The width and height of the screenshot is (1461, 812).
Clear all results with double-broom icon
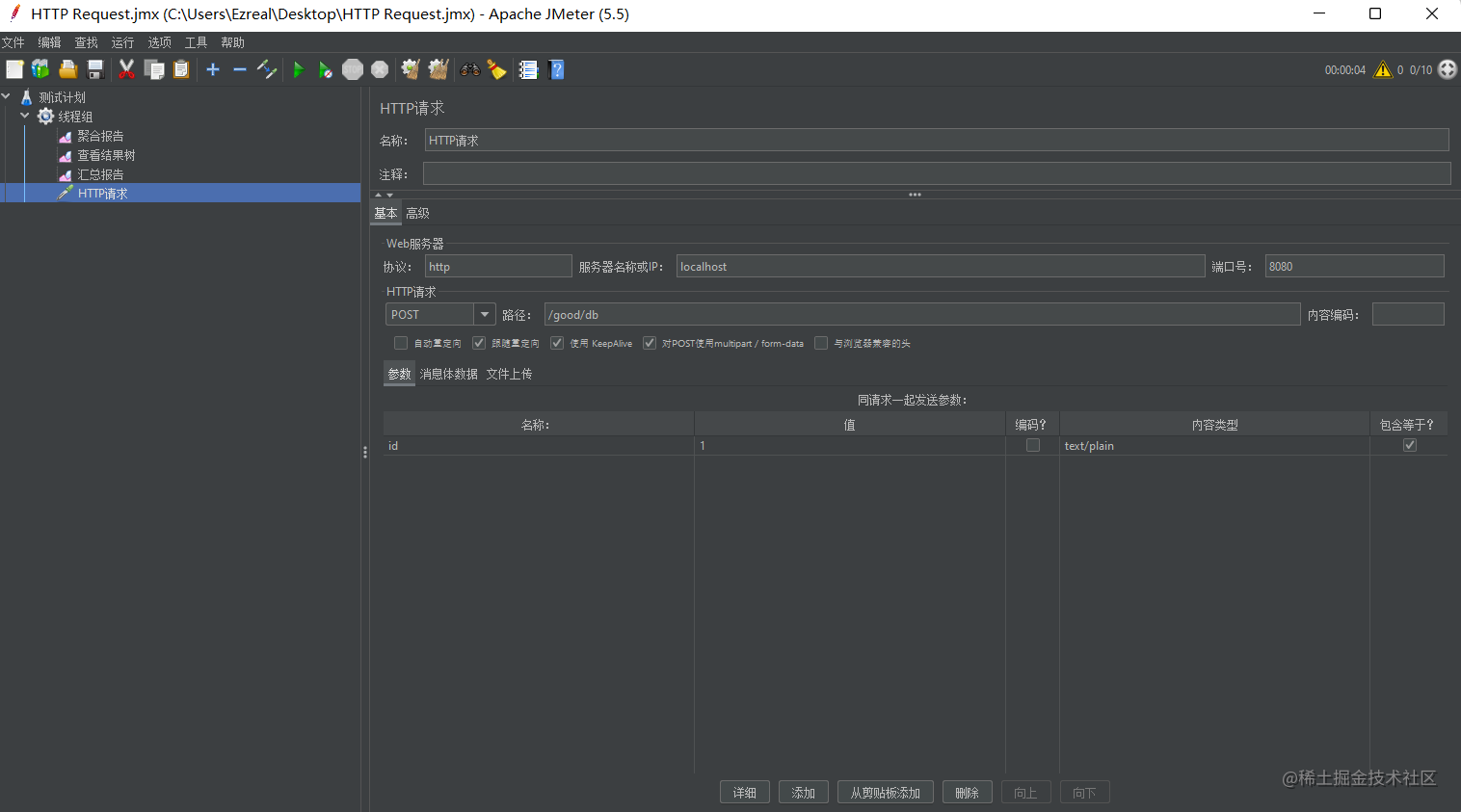pyautogui.click(x=438, y=69)
